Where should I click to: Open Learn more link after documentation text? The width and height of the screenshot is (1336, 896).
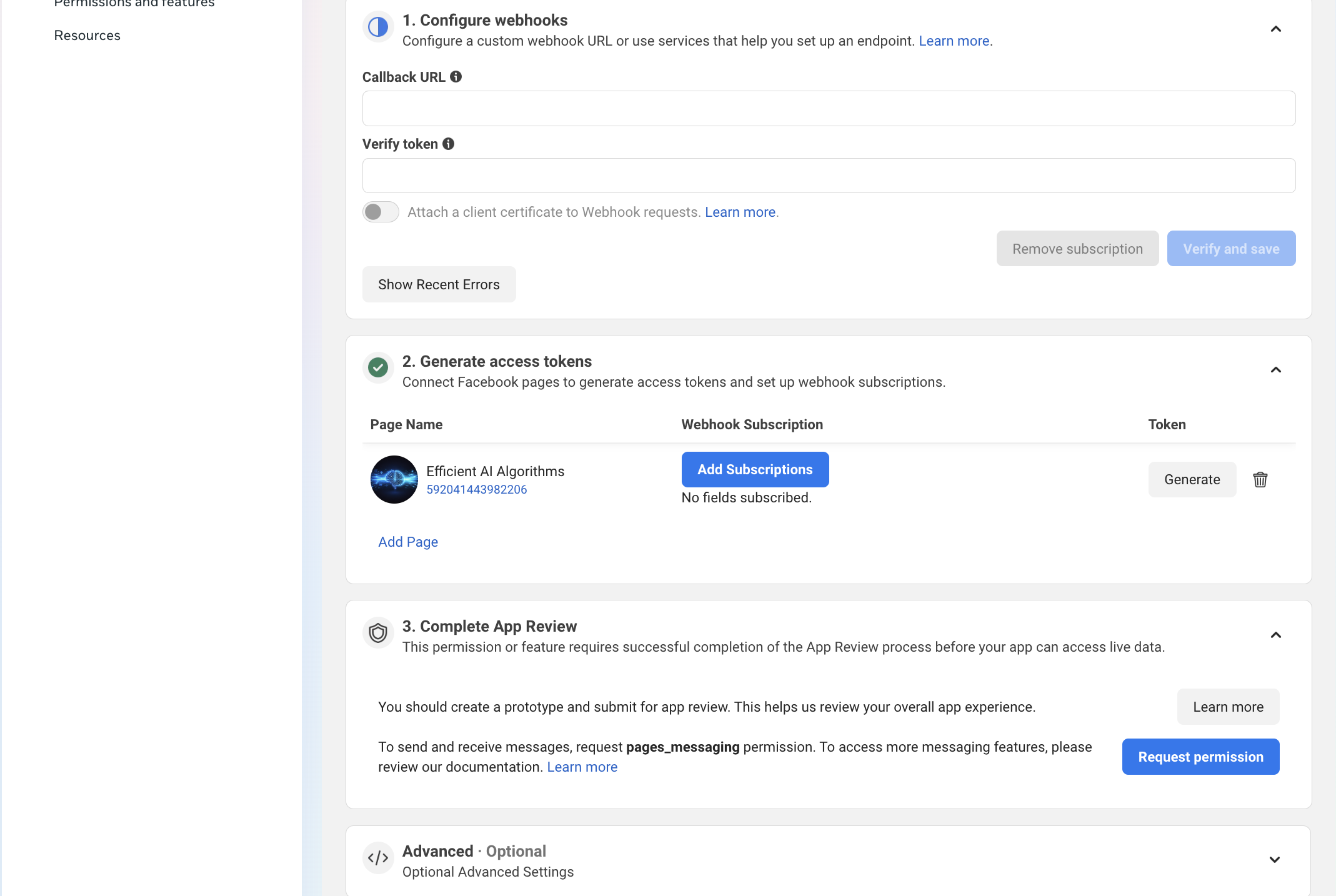coord(582,767)
